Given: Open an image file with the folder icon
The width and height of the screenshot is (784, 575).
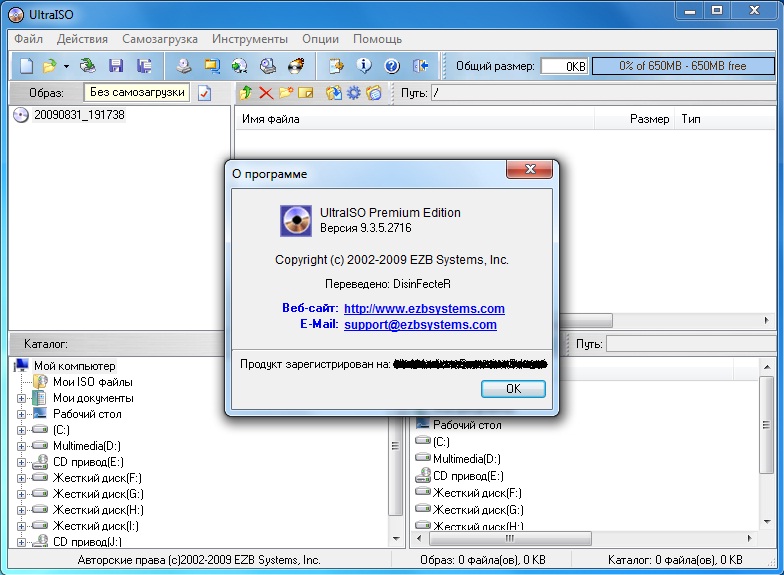Looking at the screenshot, I should [50, 66].
